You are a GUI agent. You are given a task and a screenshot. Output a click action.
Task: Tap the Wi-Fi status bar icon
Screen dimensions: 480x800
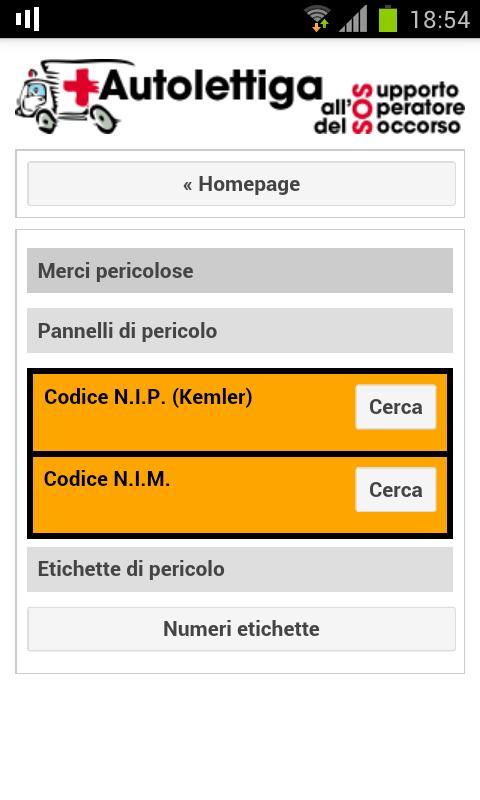point(317,19)
